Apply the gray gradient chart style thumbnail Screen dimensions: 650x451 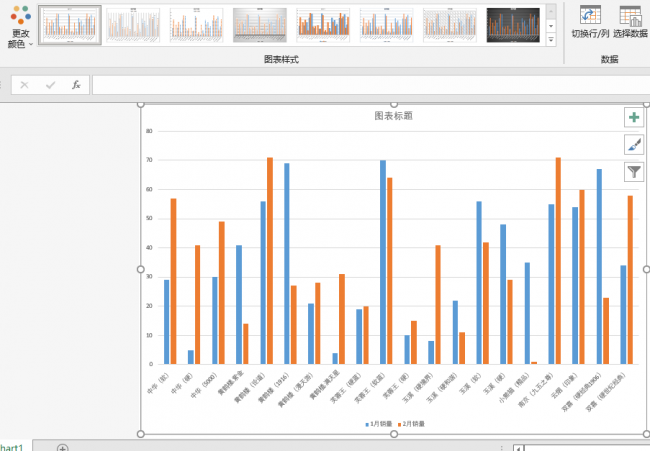coord(260,25)
